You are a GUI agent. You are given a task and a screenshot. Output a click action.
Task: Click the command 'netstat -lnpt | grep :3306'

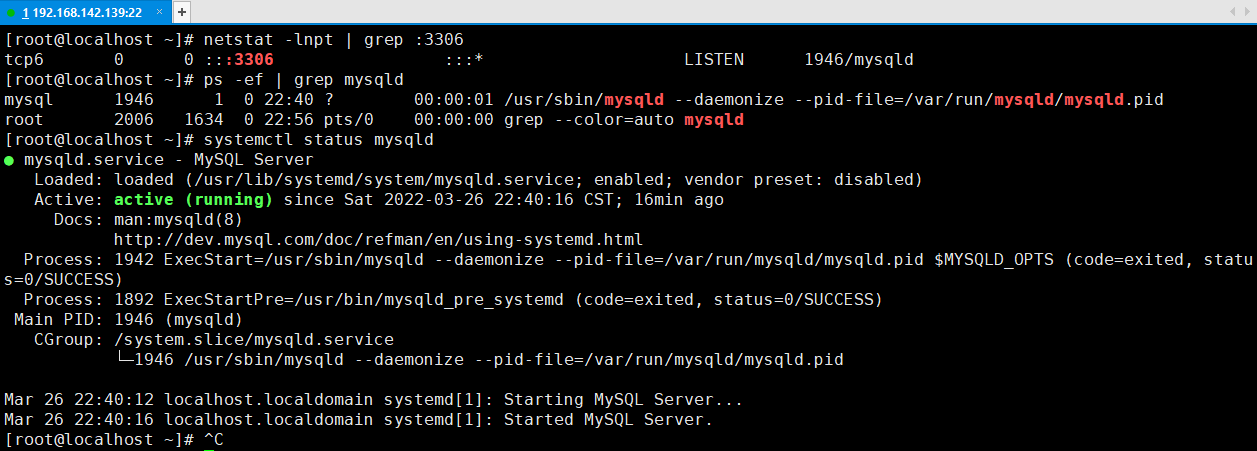tap(333, 40)
